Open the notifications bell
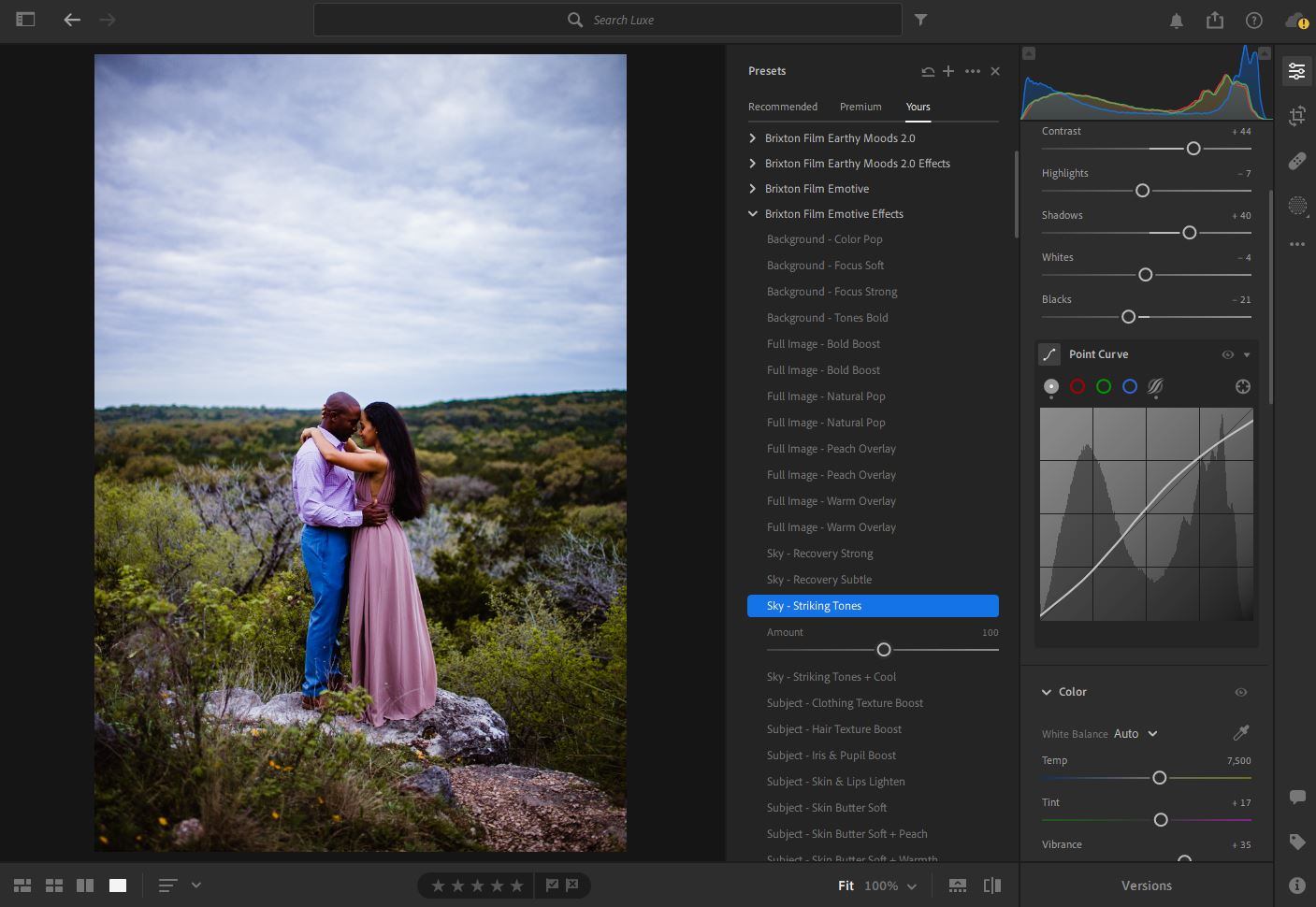 tap(1177, 20)
